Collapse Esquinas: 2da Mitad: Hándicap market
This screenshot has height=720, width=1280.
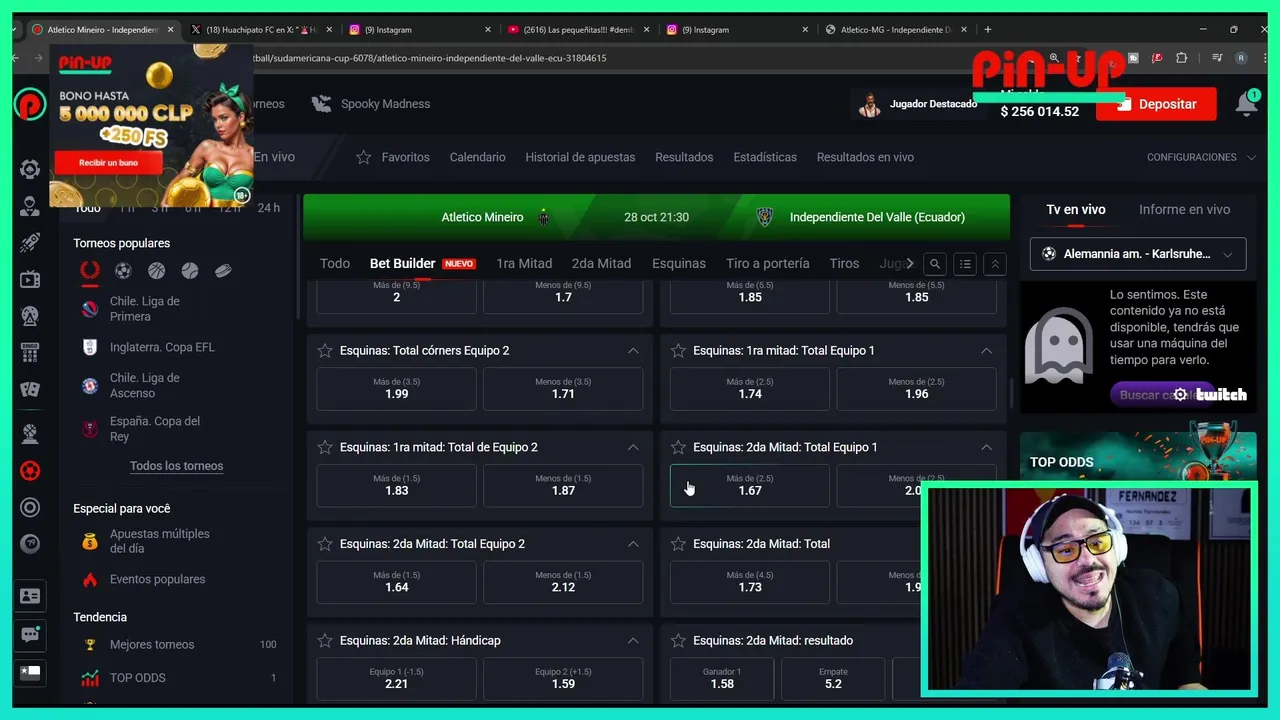coord(633,640)
